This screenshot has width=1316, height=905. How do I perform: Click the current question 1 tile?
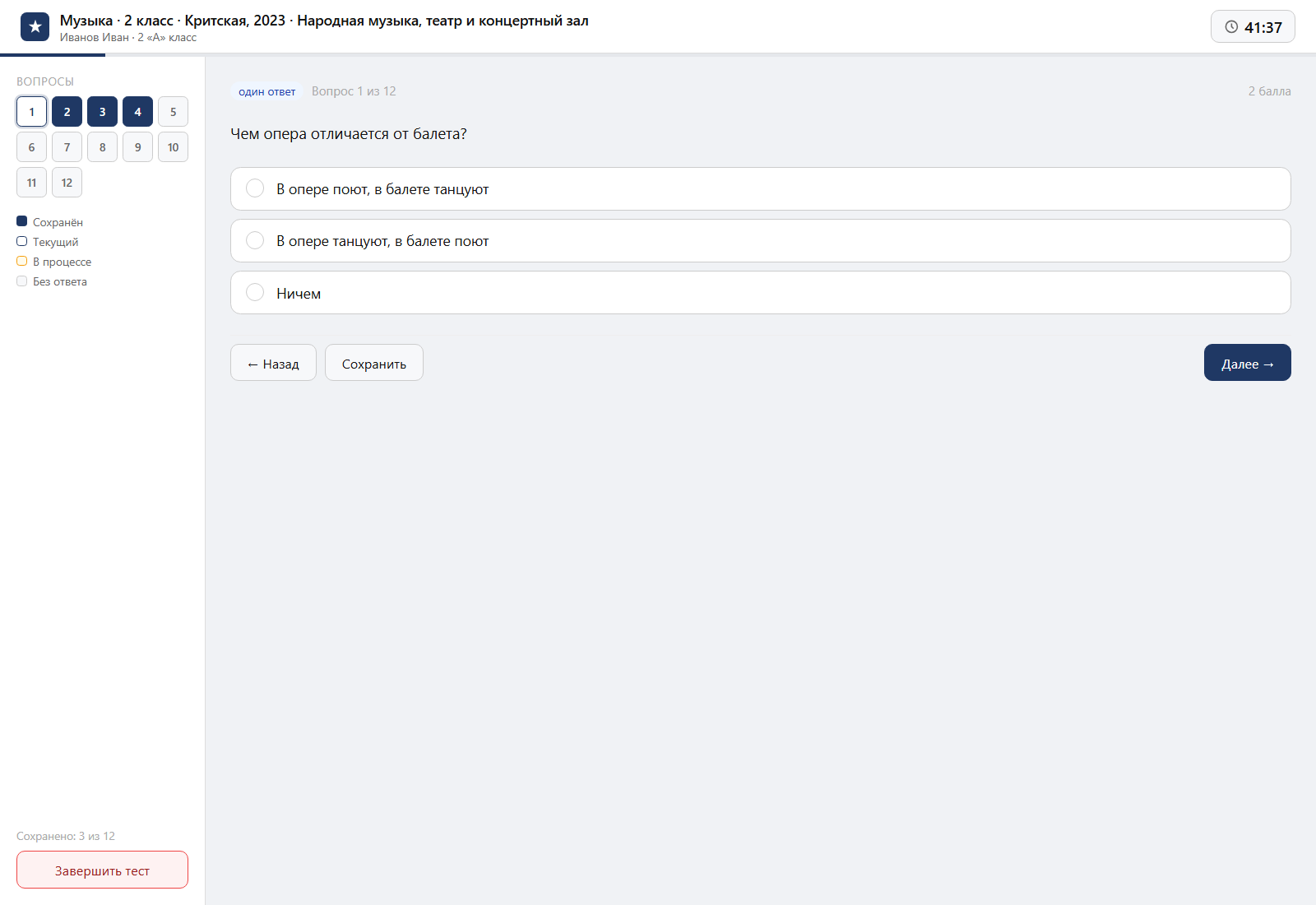click(x=31, y=112)
